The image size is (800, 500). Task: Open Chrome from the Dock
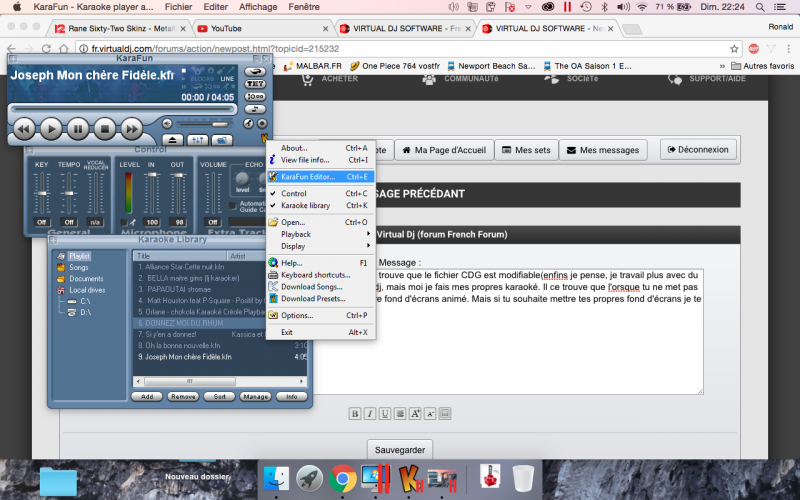click(342, 479)
